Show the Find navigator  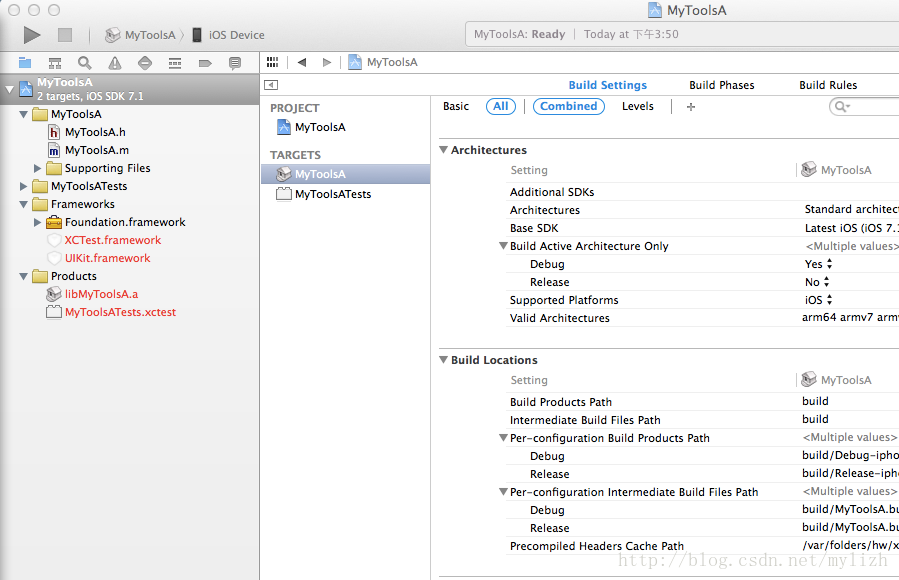[84, 62]
